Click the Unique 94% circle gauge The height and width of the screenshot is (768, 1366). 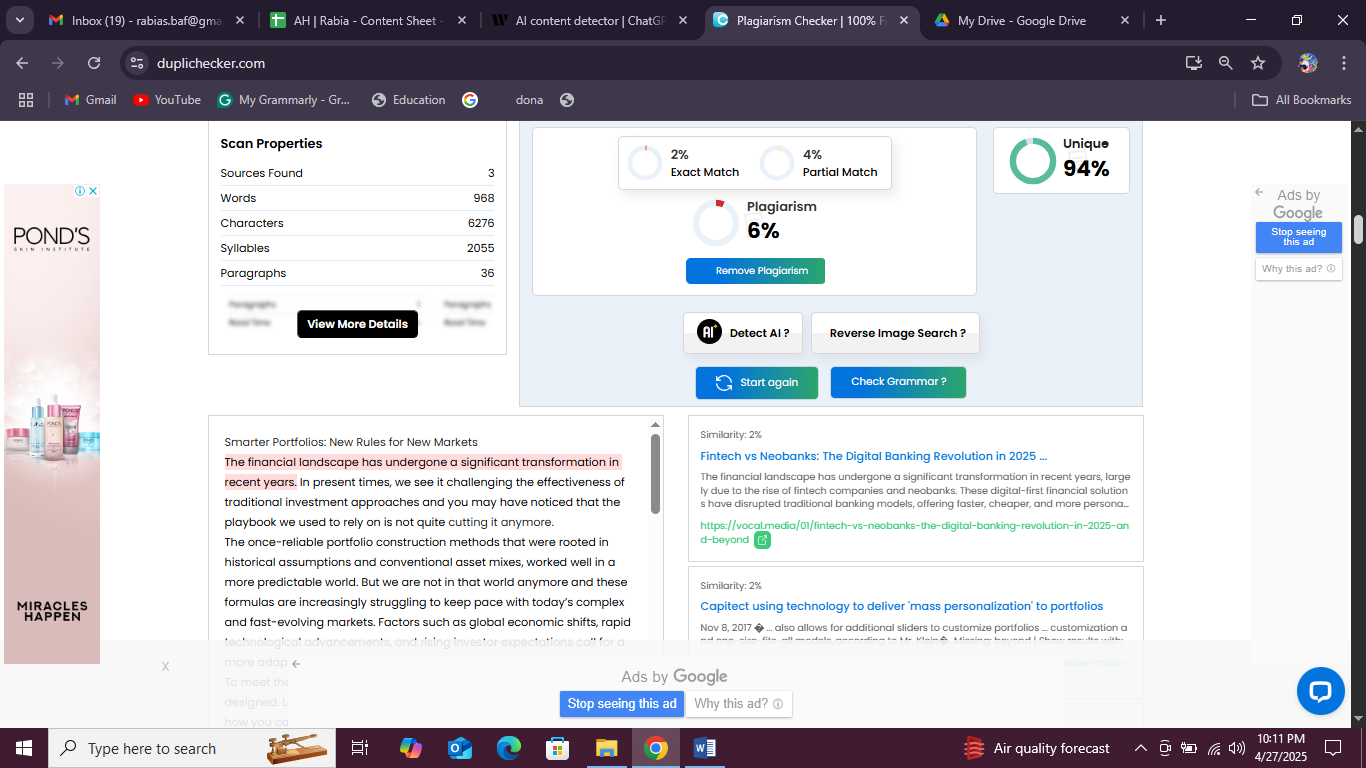click(x=1032, y=161)
